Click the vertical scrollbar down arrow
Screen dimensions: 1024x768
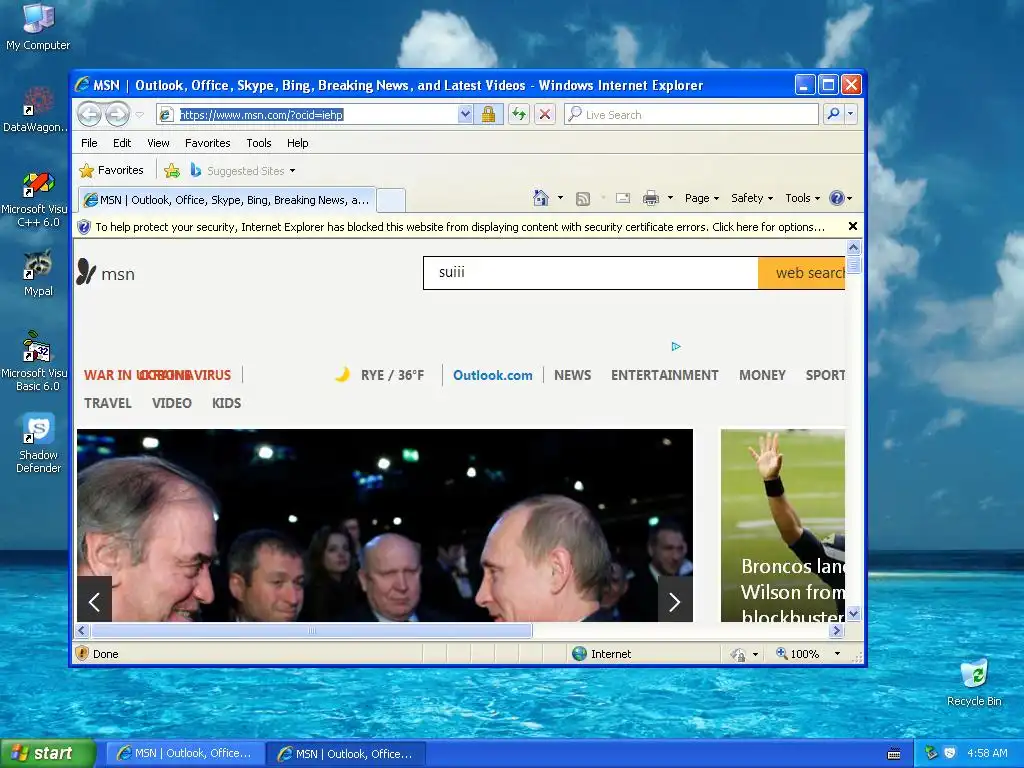coord(853,614)
